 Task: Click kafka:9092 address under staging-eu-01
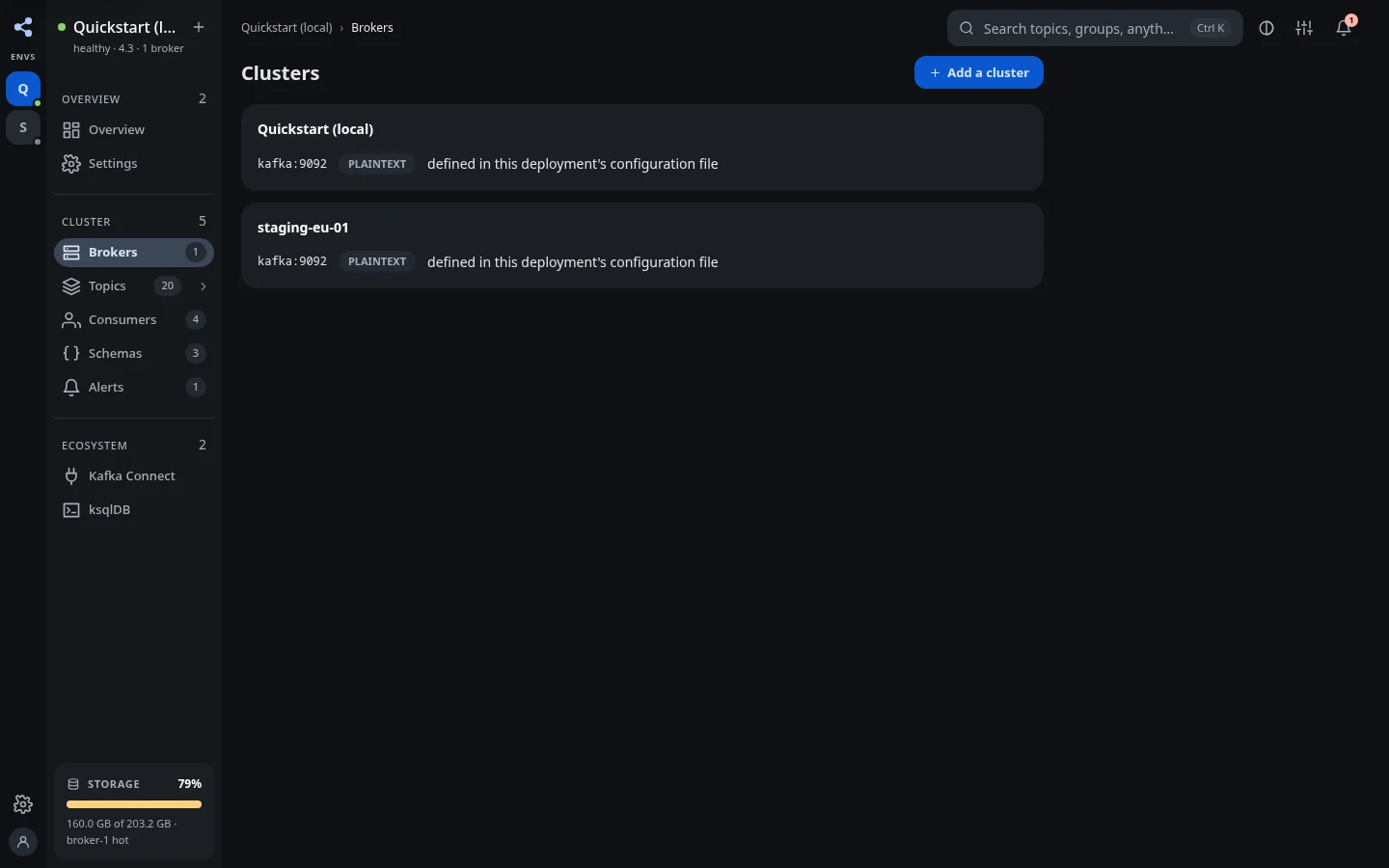(x=292, y=261)
